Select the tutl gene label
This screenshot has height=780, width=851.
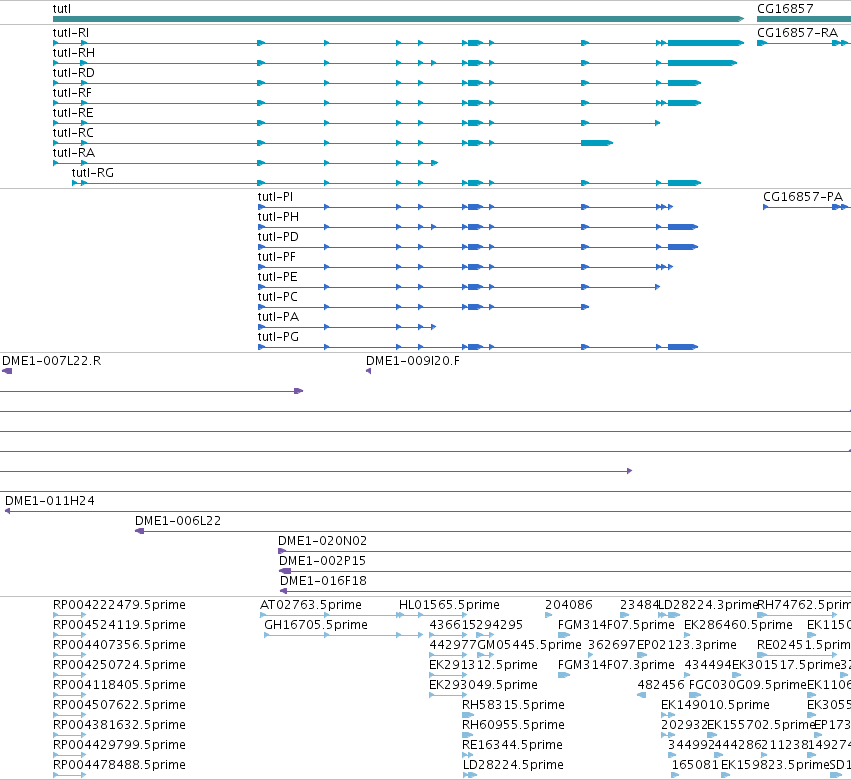[x=61, y=9]
